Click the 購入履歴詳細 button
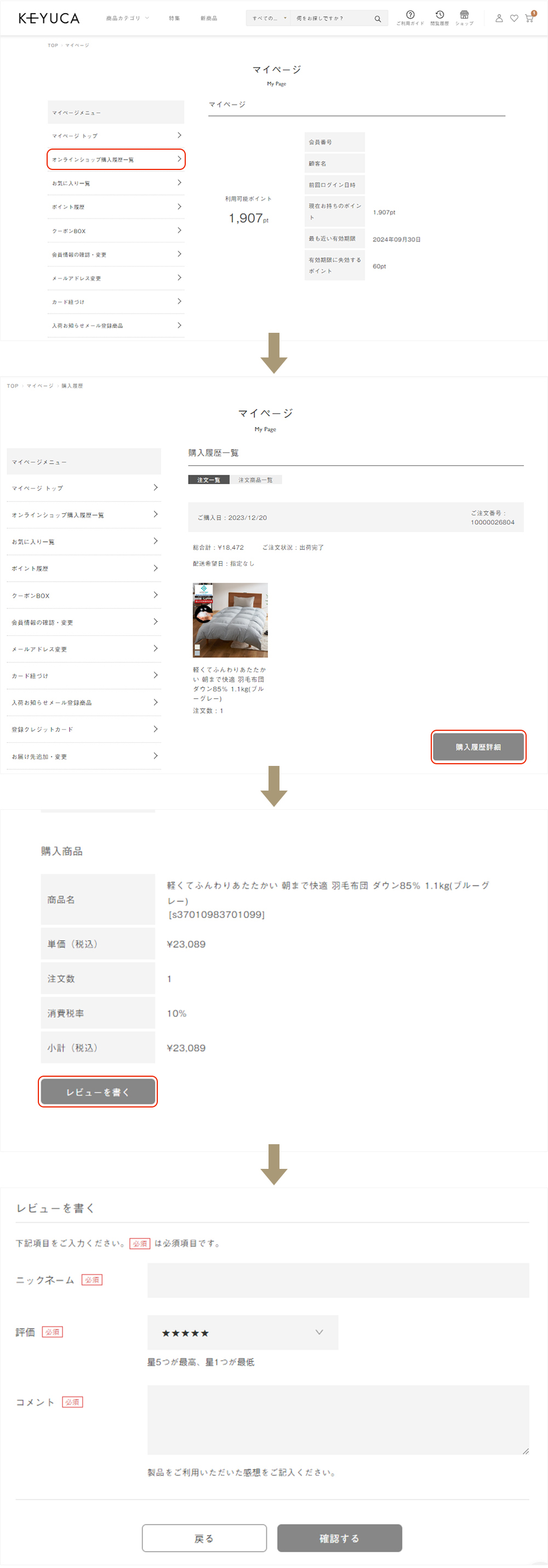Viewport: 548px width, 1568px height. (x=478, y=746)
